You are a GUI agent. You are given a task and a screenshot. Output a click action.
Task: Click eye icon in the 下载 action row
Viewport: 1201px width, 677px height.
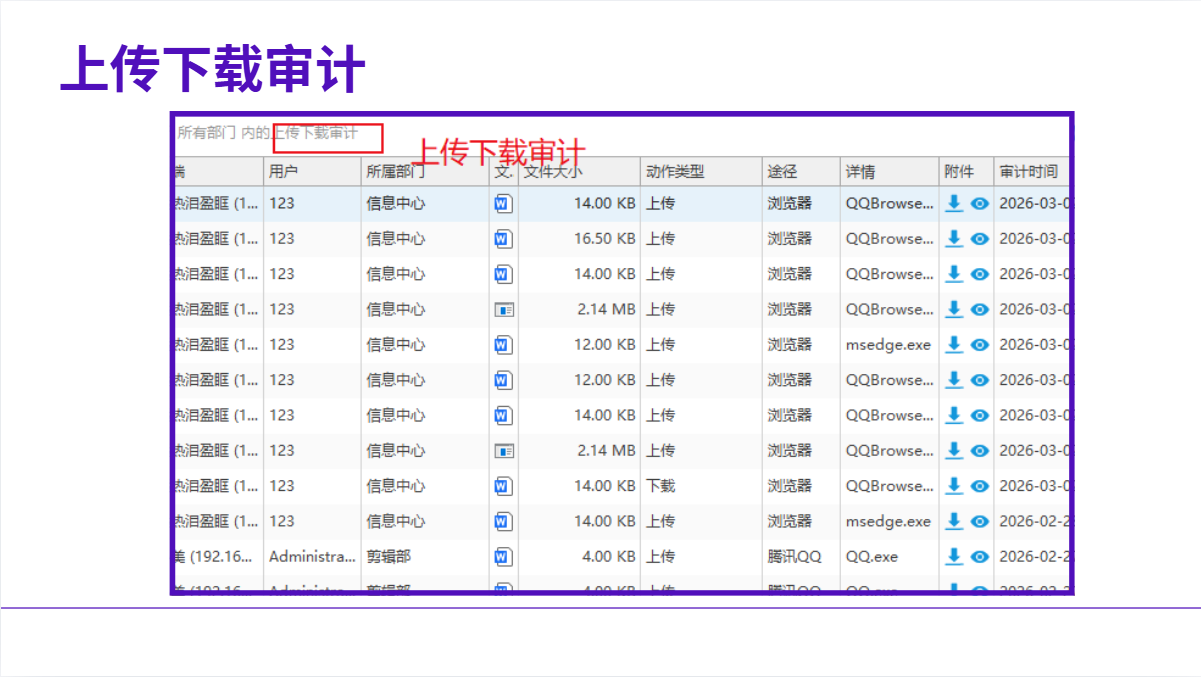coord(980,486)
